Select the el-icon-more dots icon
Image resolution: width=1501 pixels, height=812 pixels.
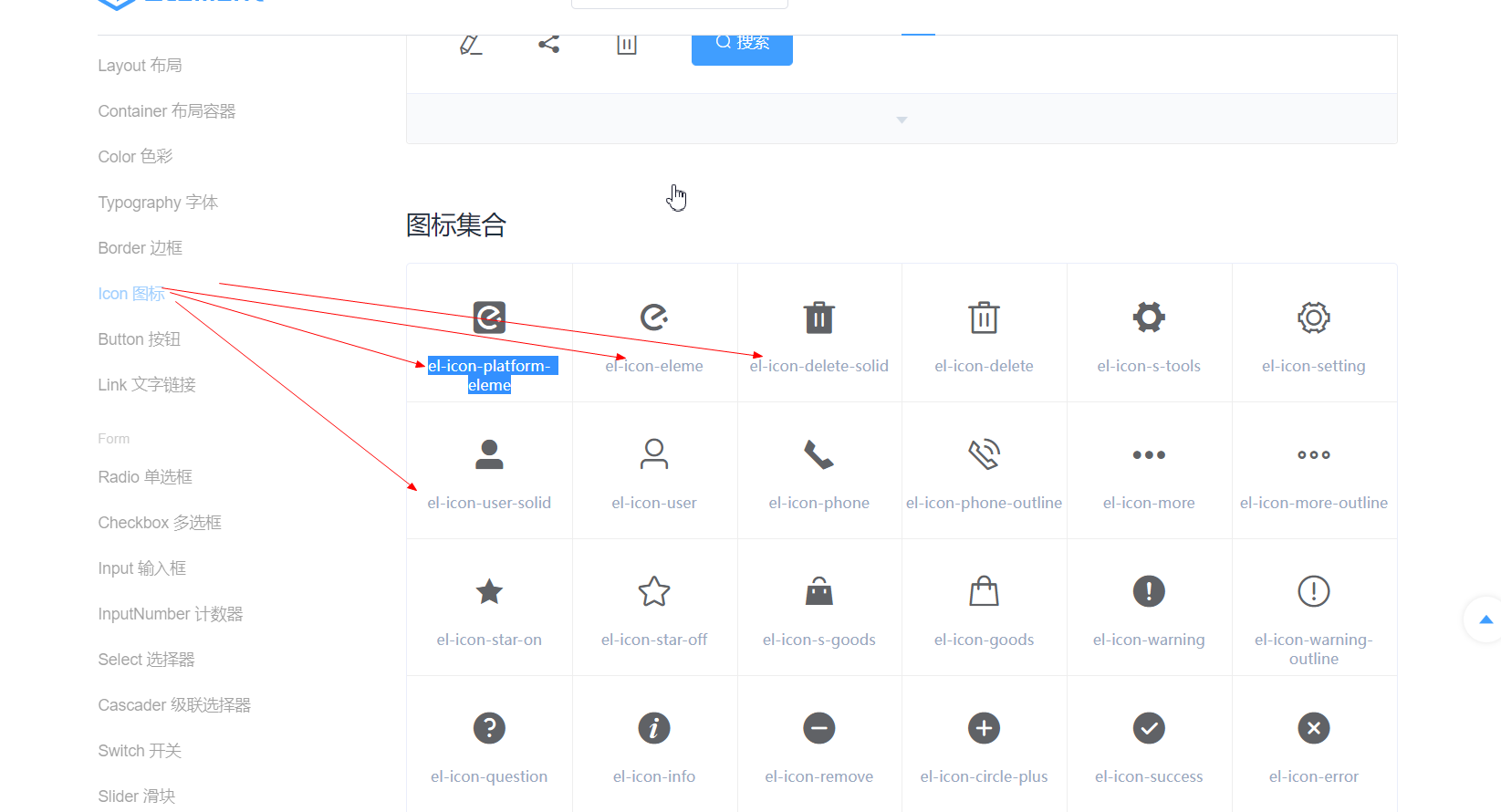(x=1149, y=454)
